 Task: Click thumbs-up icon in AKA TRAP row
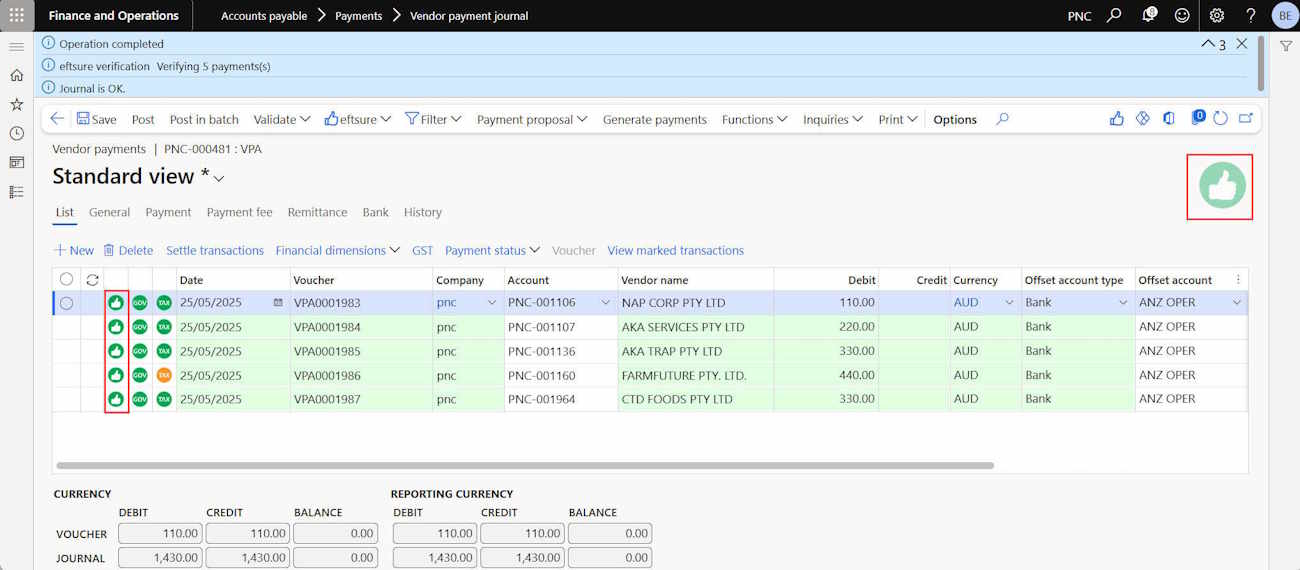click(116, 351)
